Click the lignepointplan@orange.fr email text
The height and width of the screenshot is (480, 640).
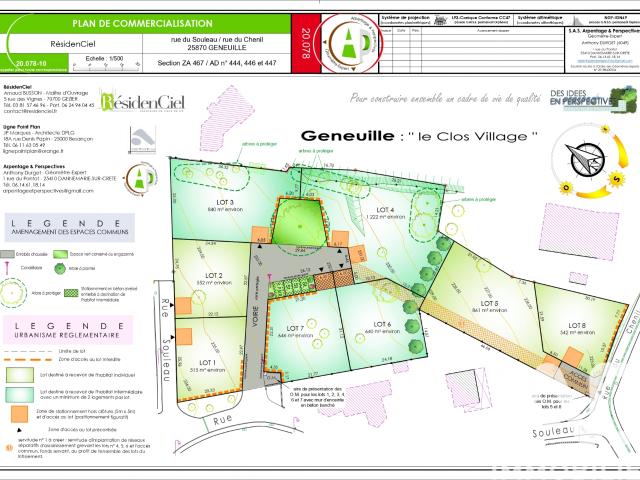(33, 151)
